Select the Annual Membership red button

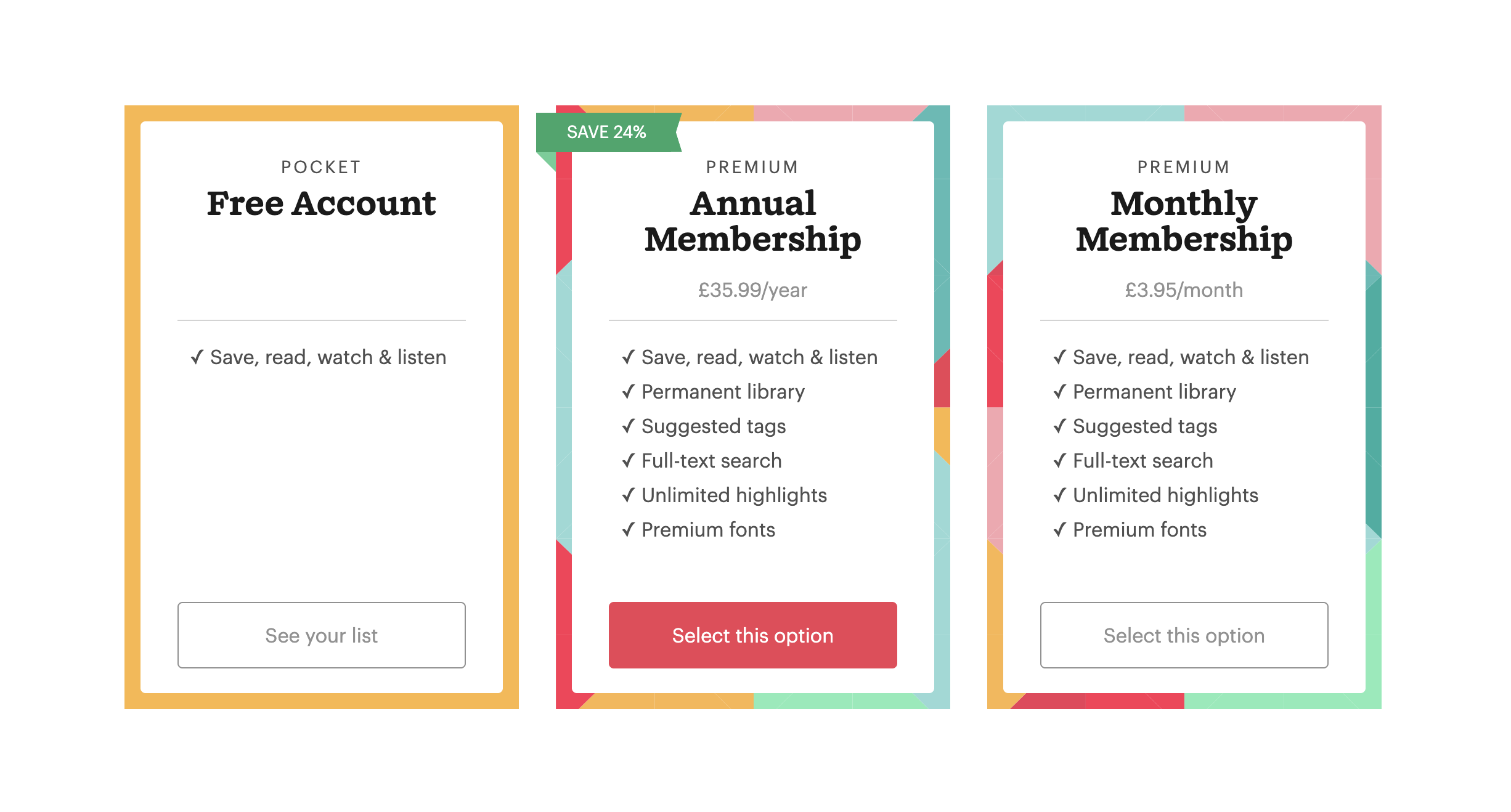click(x=752, y=635)
